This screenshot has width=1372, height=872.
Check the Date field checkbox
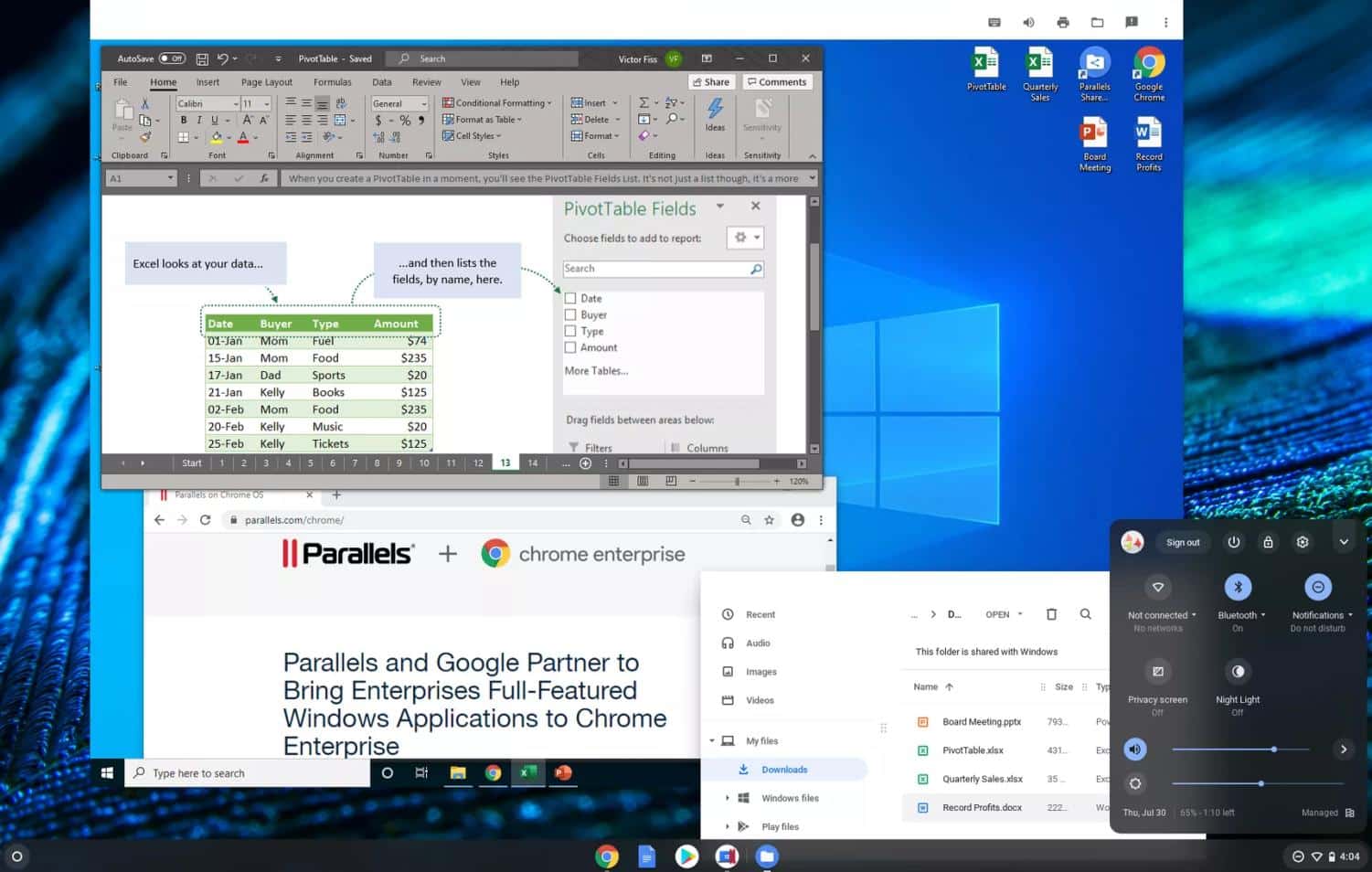(570, 298)
